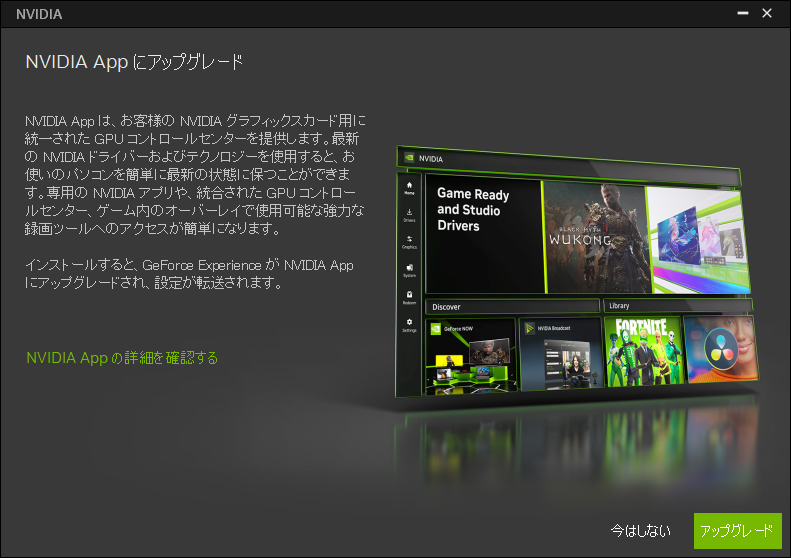Choose 今はしない to skip upgrade

coord(640,530)
